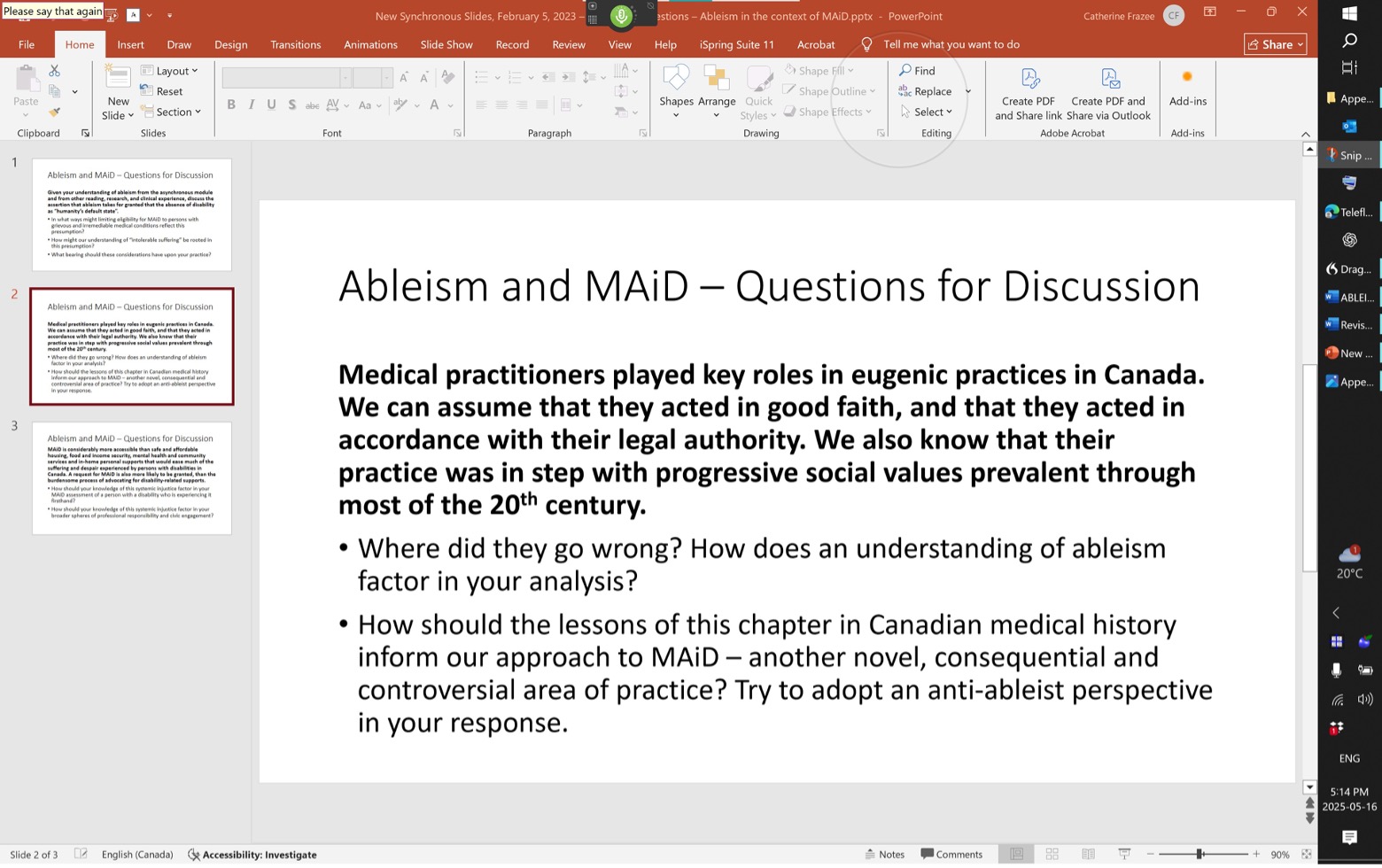Open the Select dropdown in Editing
This screenshot has width=1382, height=868.
[928, 112]
